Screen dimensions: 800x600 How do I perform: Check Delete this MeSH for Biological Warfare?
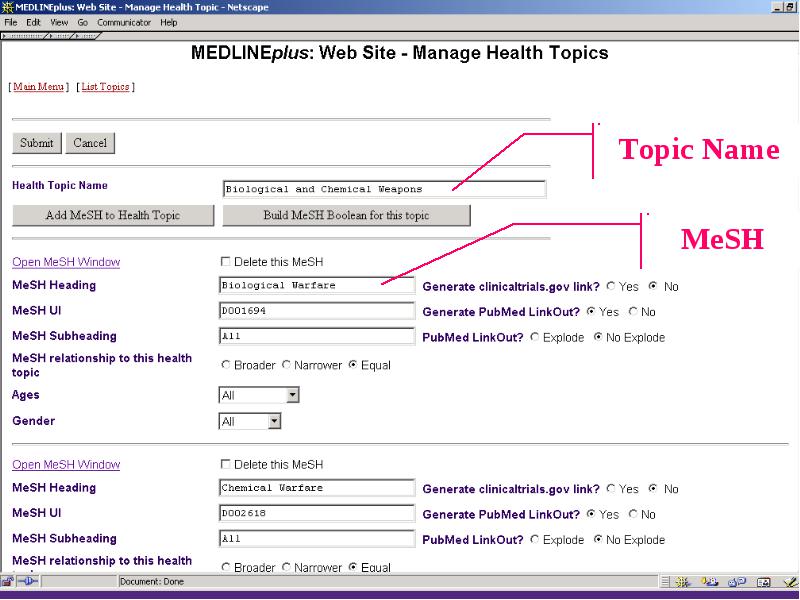[225, 262]
